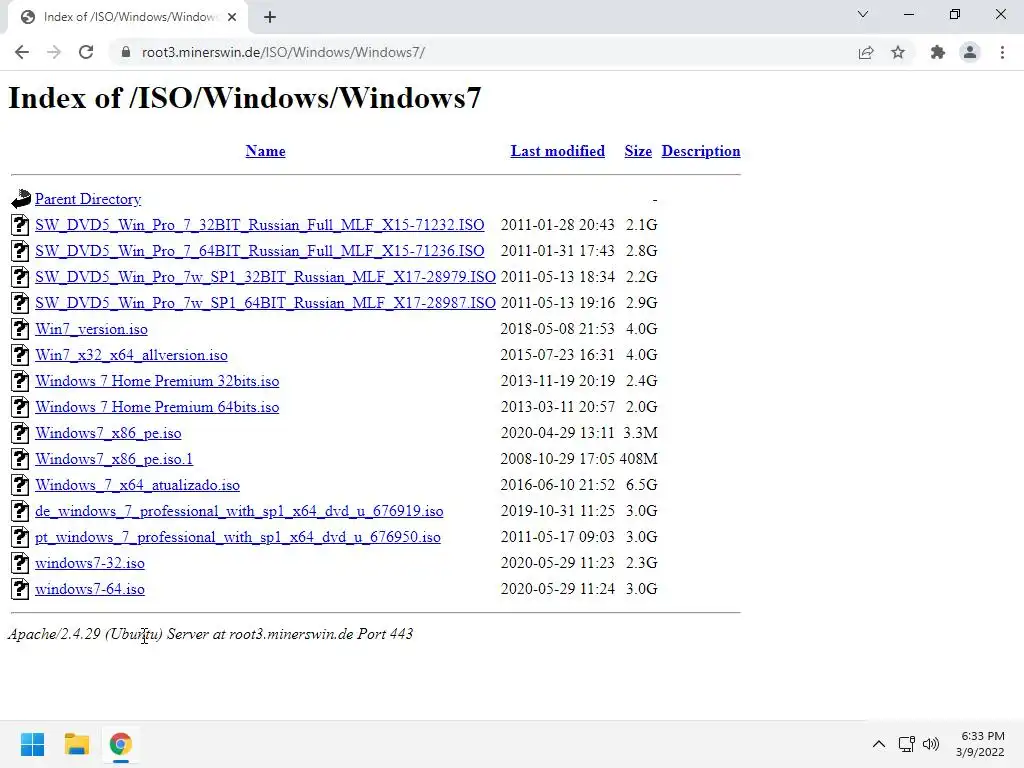Open windows7-32.iso link
This screenshot has width=1024, height=768.
pos(90,563)
